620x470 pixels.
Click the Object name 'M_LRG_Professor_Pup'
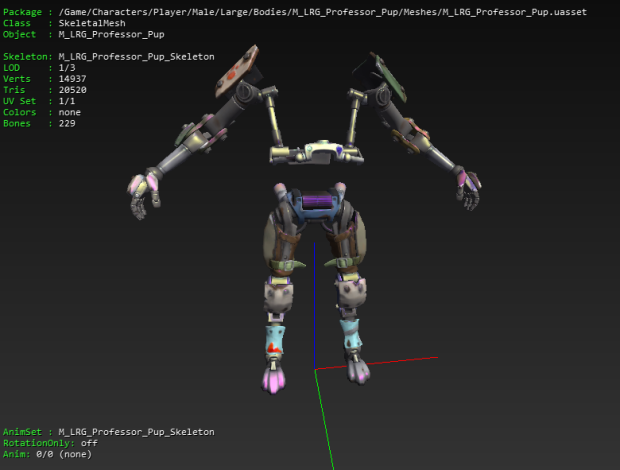pos(111,34)
